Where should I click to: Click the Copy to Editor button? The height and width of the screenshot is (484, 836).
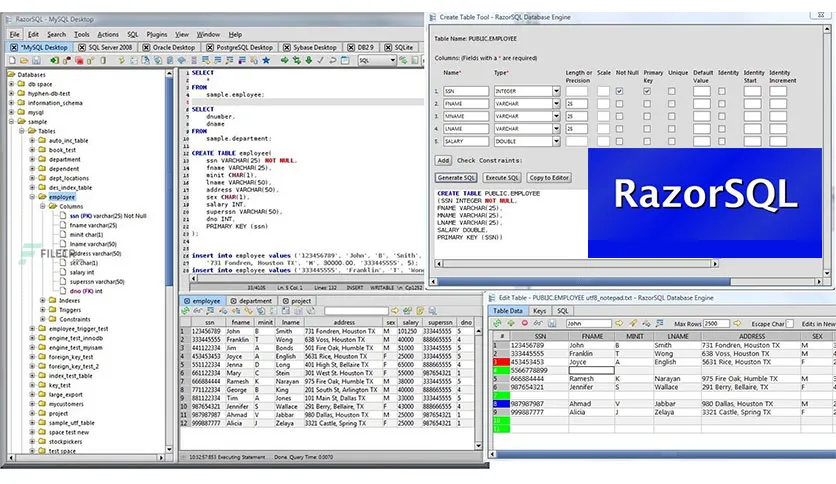(549, 178)
